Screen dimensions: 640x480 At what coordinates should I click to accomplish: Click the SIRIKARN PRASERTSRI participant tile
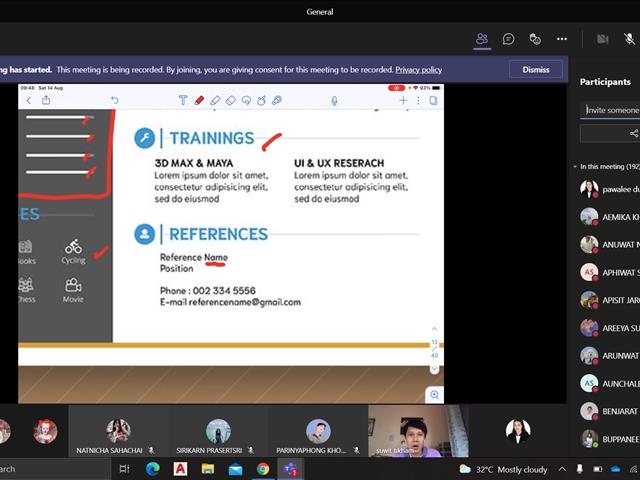point(218,431)
